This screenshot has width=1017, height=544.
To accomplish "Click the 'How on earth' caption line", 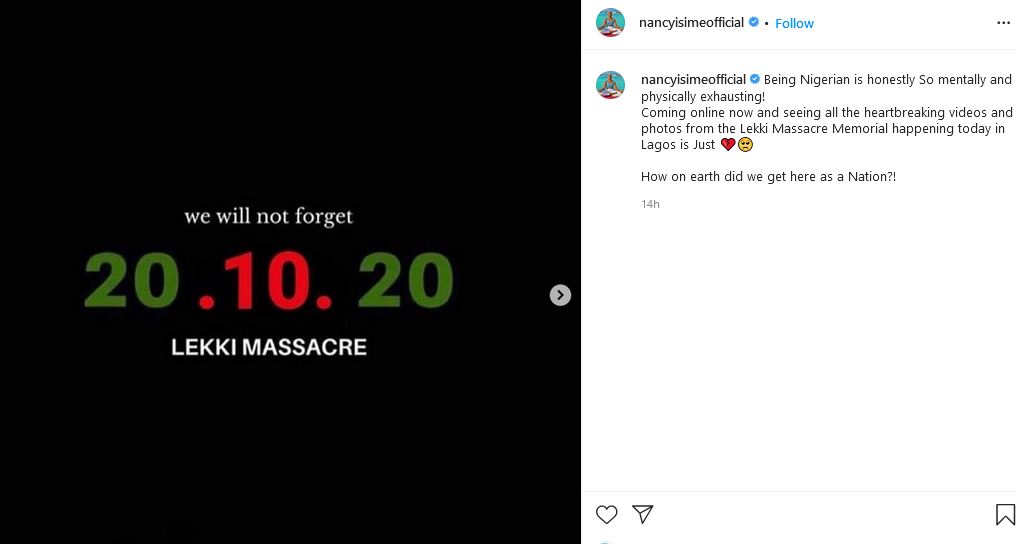I will point(768,177).
